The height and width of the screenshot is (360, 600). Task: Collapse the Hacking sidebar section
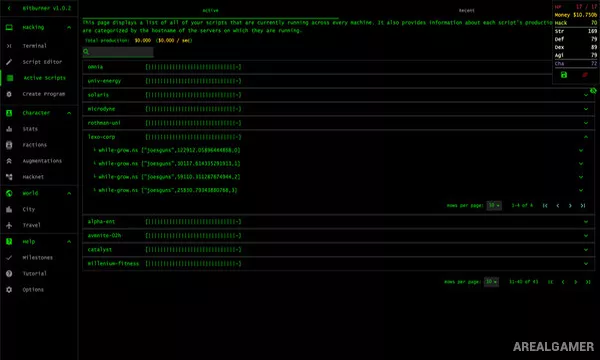pyautogui.click(x=69, y=27)
